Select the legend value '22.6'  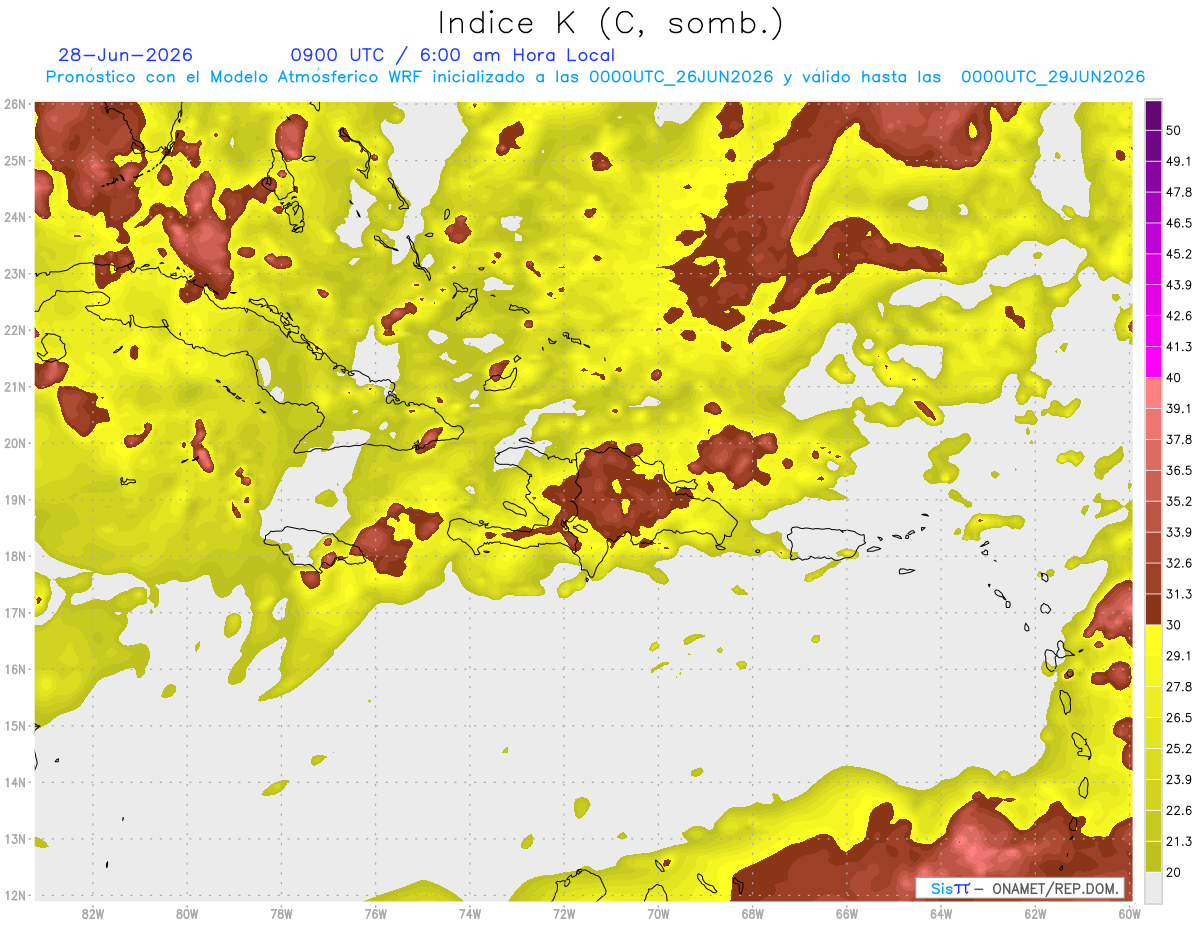tap(1179, 810)
